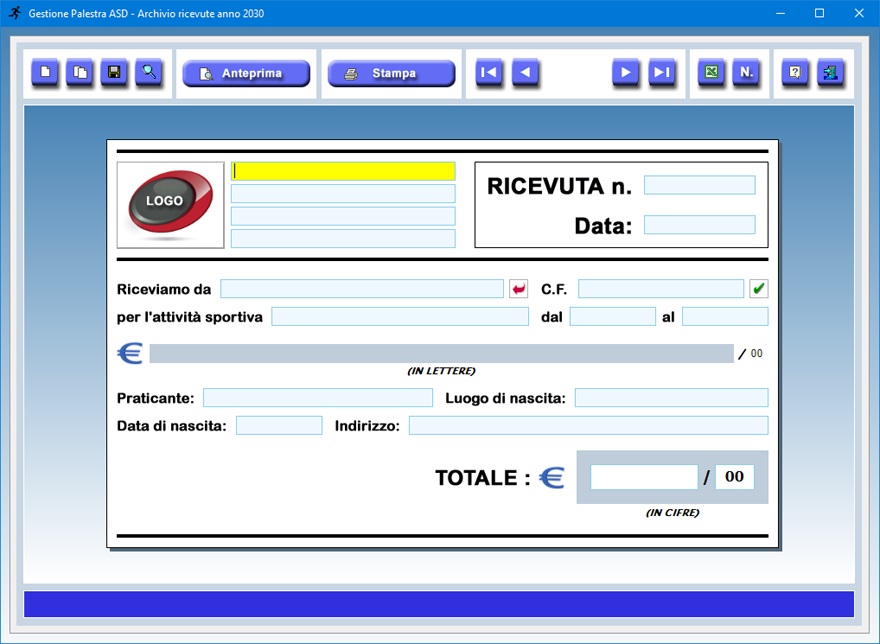This screenshot has height=644, width=880.
Task: Click the TOTALE euro amount field
Action: click(x=644, y=477)
